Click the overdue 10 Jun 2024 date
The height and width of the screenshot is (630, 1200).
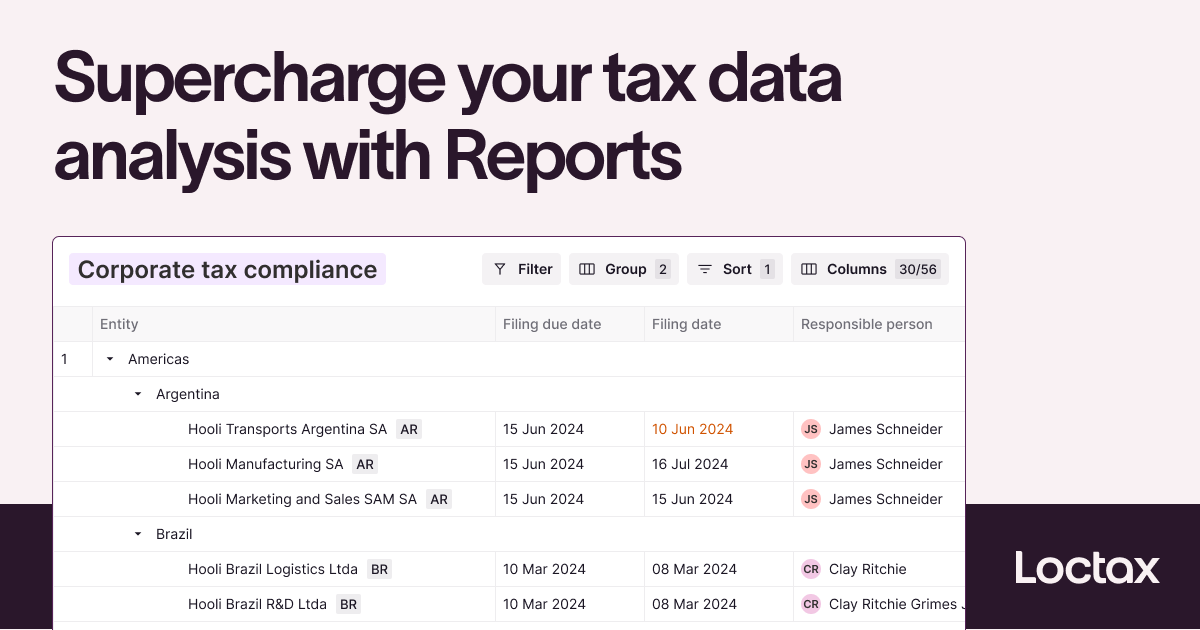tap(692, 429)
